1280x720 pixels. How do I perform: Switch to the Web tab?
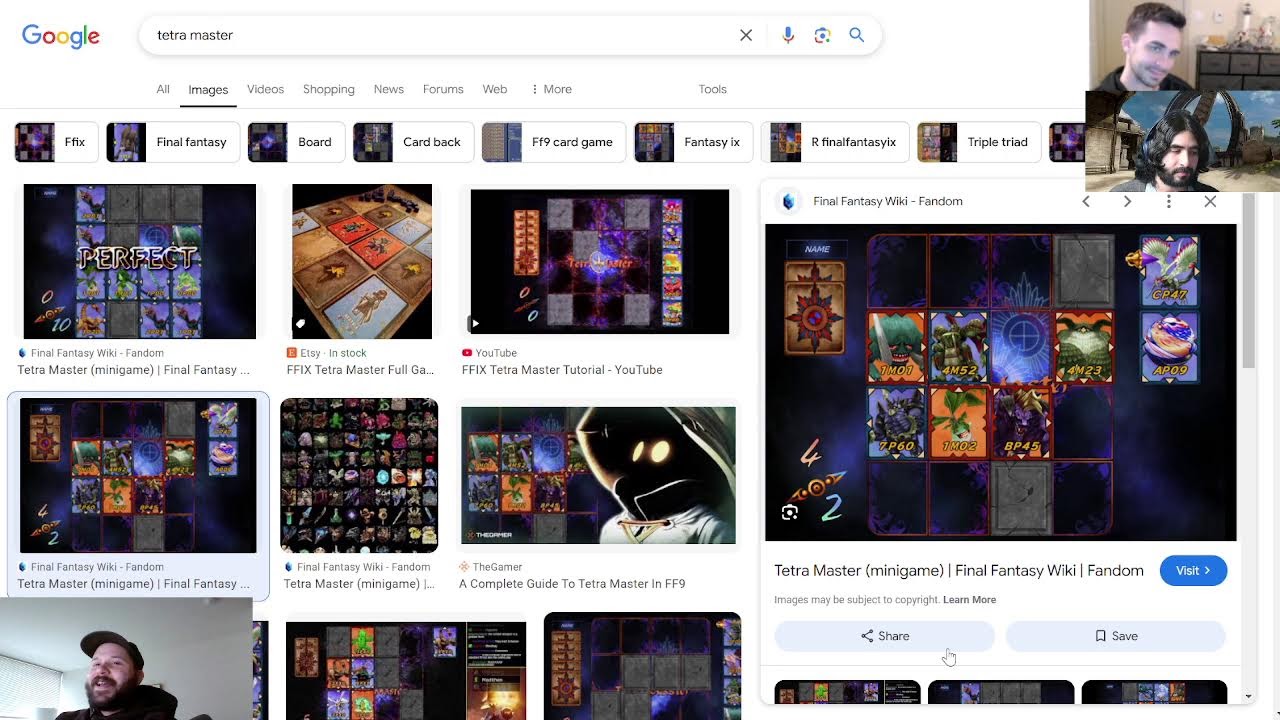tap(495, 89)
